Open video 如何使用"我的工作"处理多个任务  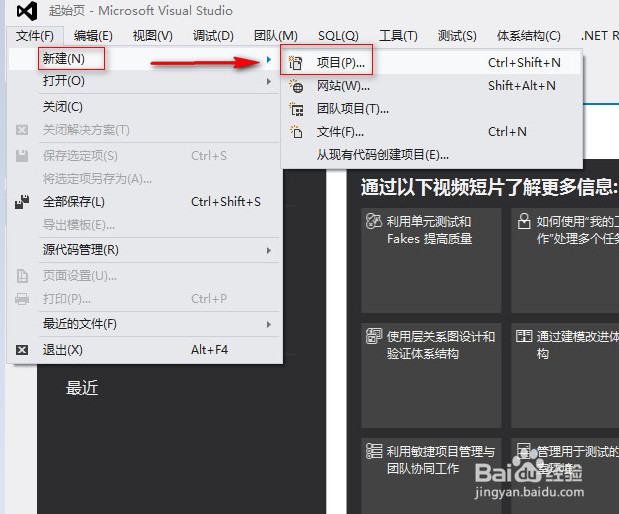coord(565,260)
